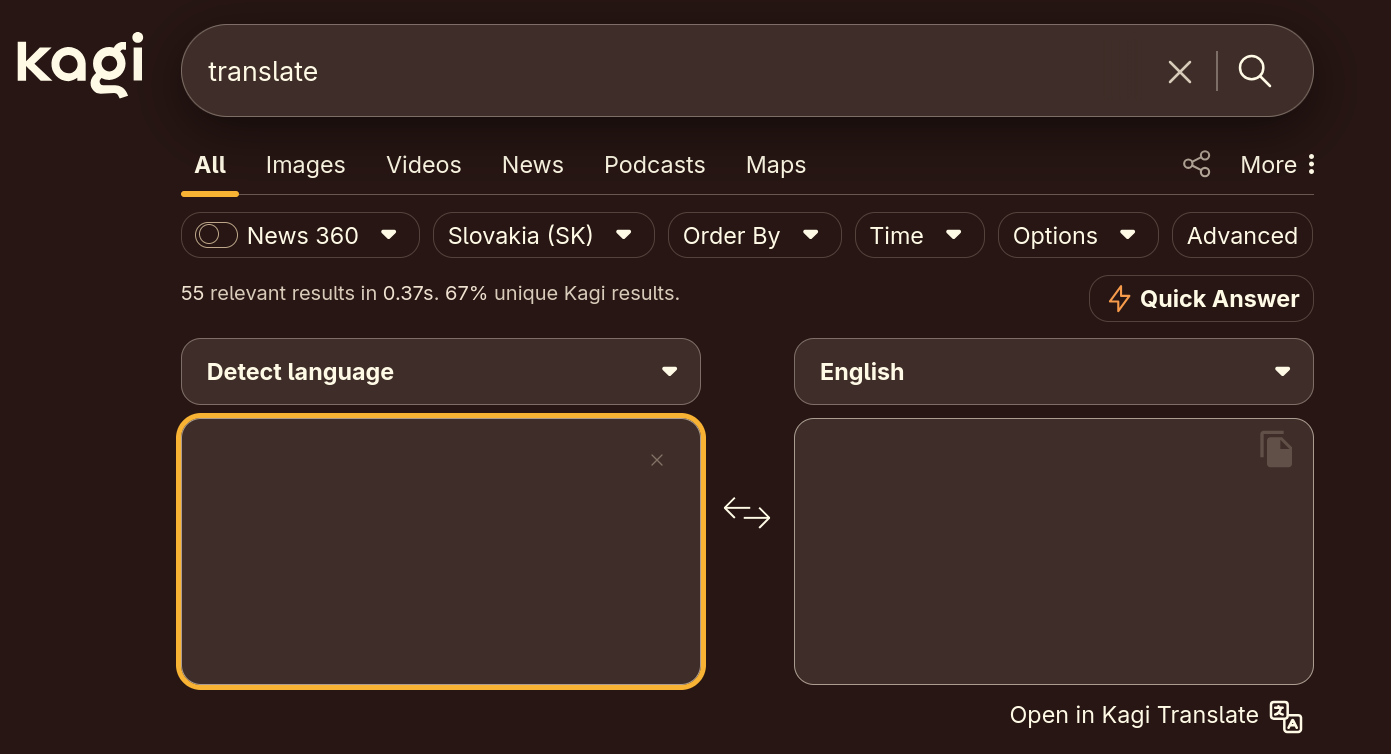
Task: Switch to the Videos tab
Action: (x=424, y=165)
